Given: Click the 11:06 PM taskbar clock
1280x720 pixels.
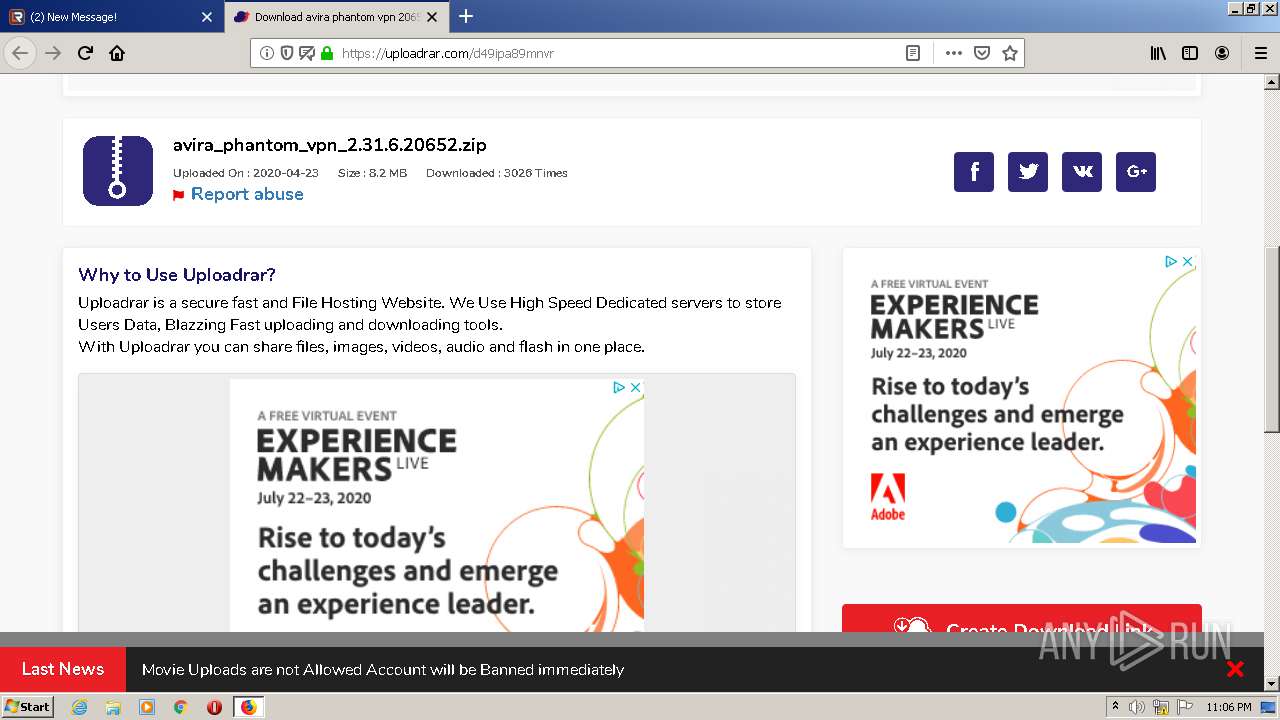Looking at the screenshot, I should 1229,707.
